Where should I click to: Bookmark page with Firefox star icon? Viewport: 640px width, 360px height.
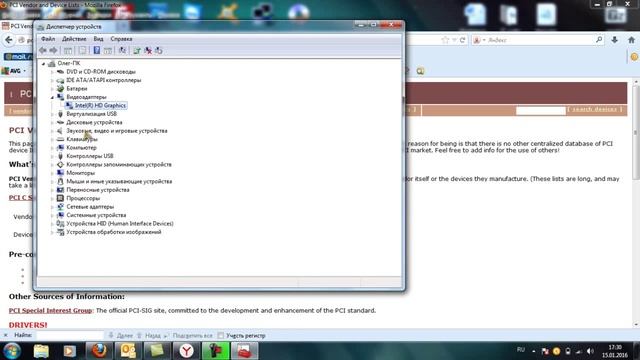(x=445, y=40)
